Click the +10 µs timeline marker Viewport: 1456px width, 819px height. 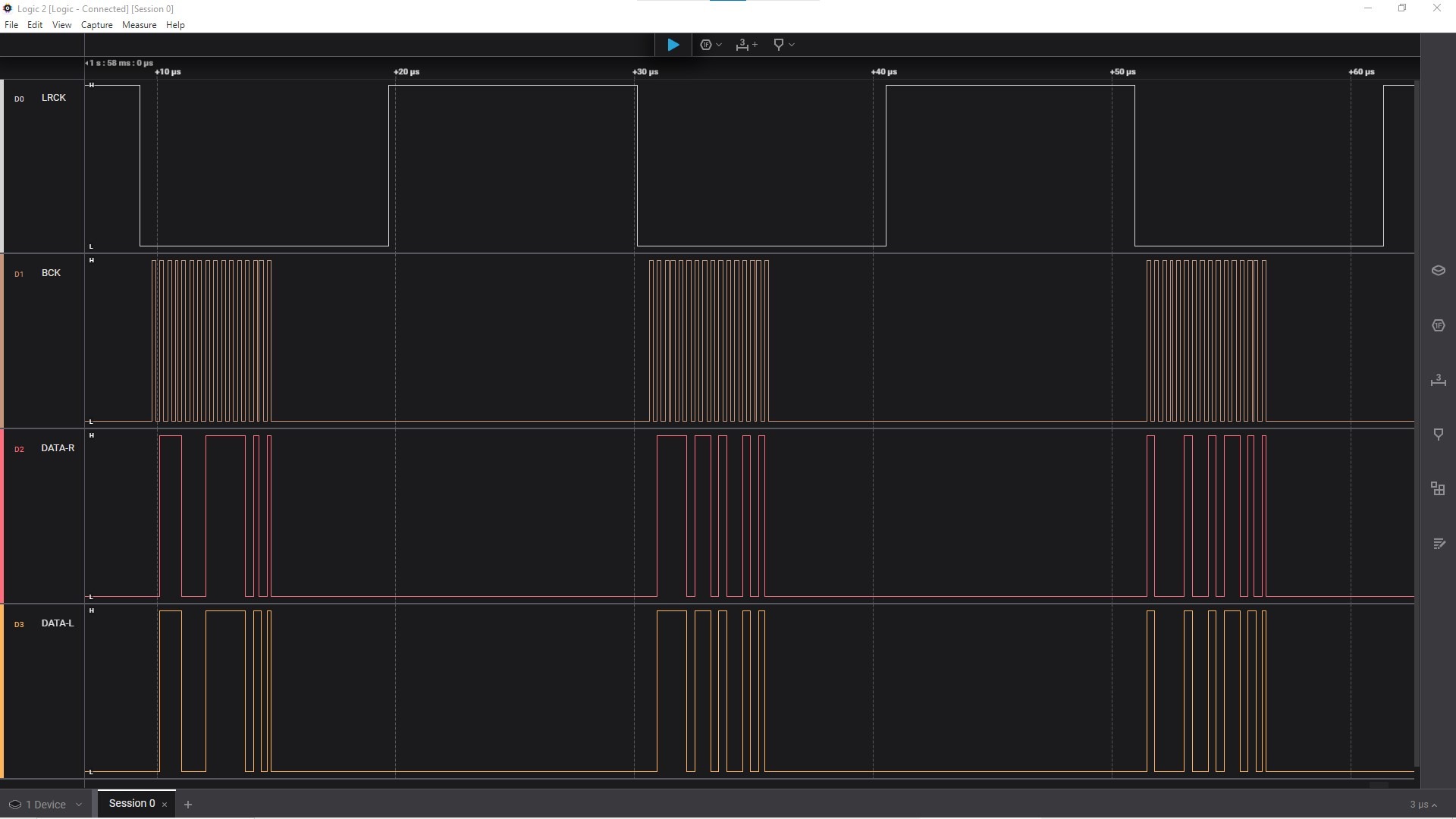pyautogui.click(x=168, y=72)
